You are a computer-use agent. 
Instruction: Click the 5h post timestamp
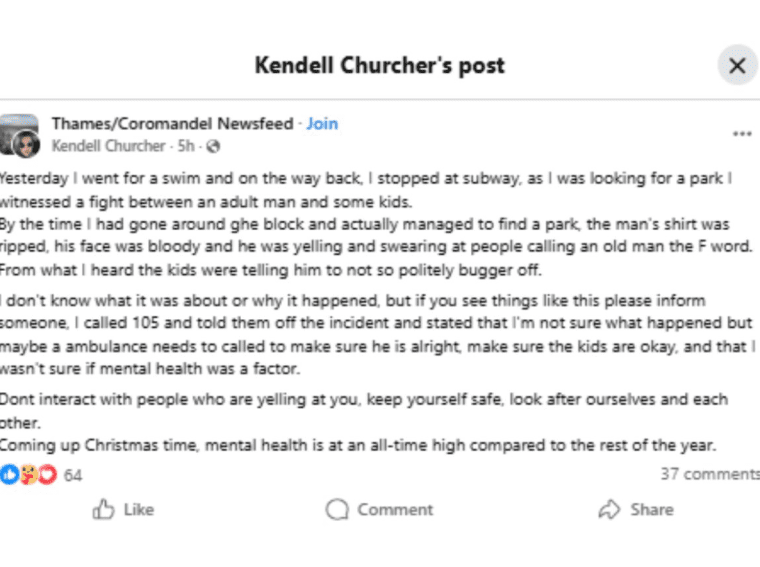coord(186,146)
